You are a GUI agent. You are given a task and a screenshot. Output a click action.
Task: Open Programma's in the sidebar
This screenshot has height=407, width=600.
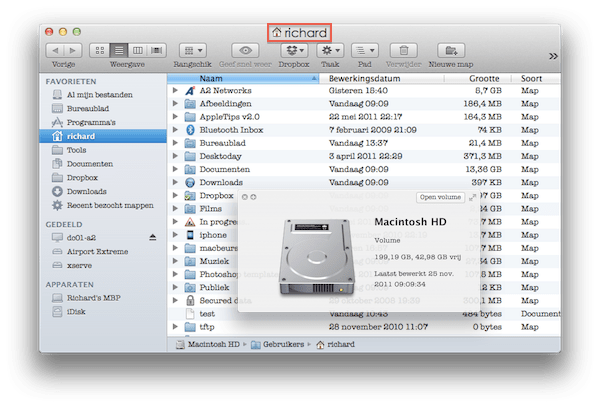click(x=103, y=122)
